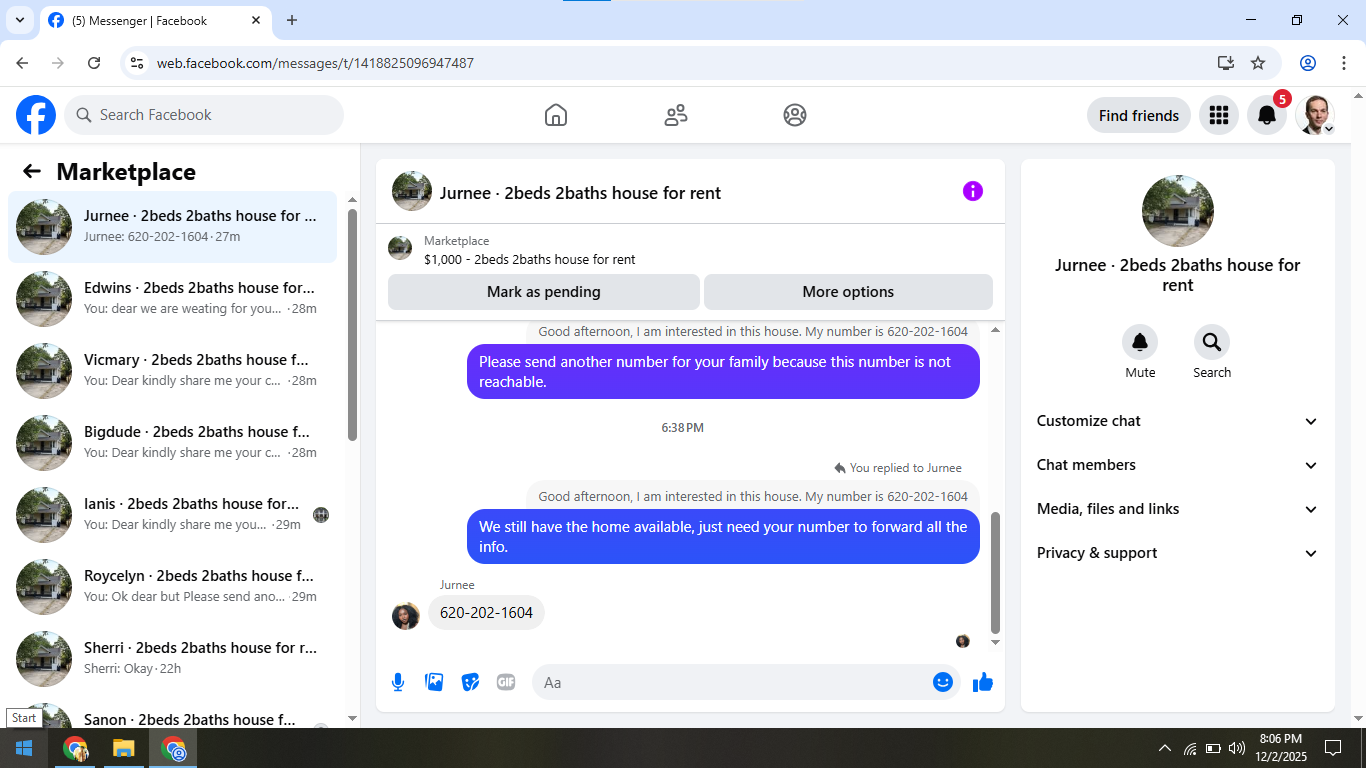Mute this conversation with bell icon
1366x768 pixels.
[x=1140, y=343]
